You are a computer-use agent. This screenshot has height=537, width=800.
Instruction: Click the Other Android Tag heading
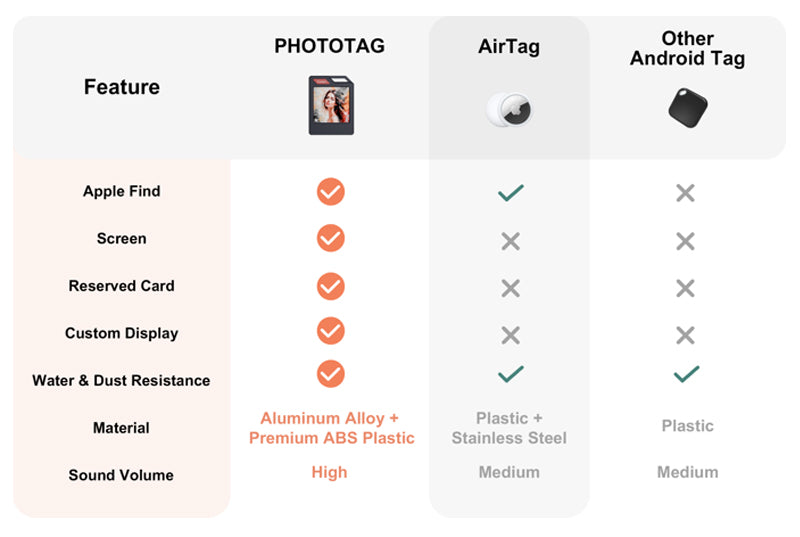[x=687, y=48]
